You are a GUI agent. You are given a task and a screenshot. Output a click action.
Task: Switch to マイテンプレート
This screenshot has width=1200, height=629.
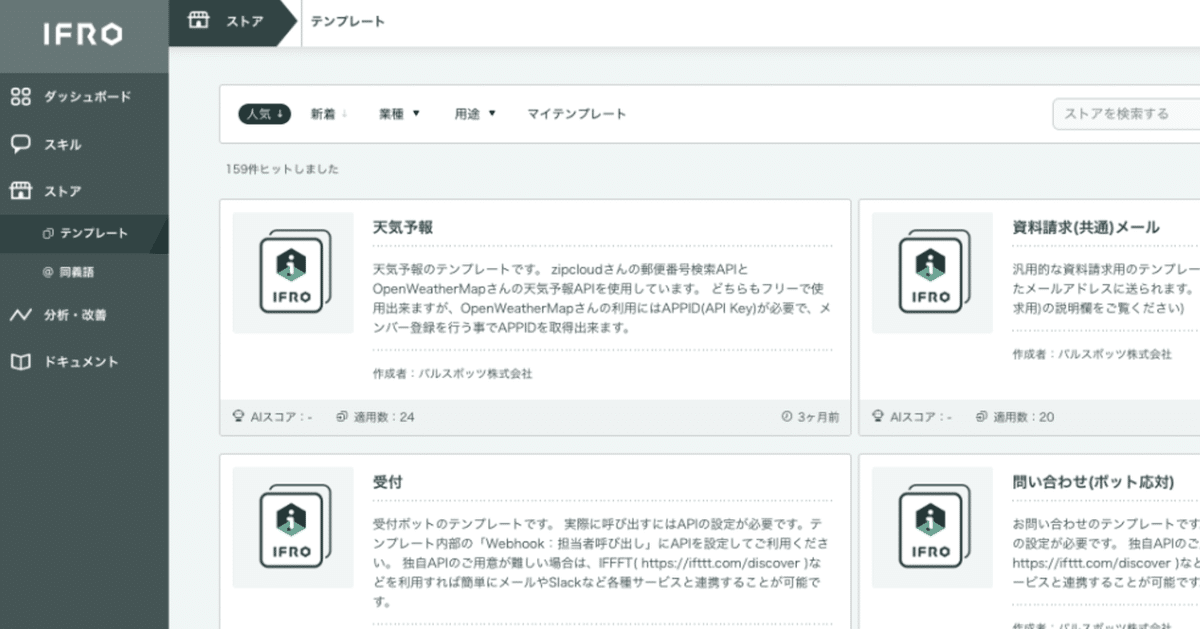pos(577,114)
